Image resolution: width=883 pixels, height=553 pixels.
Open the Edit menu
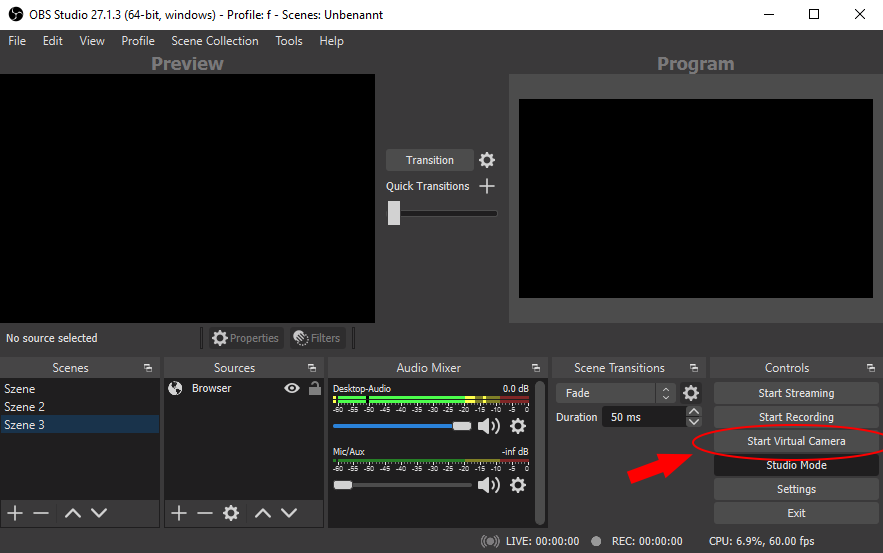coord(52,41)
